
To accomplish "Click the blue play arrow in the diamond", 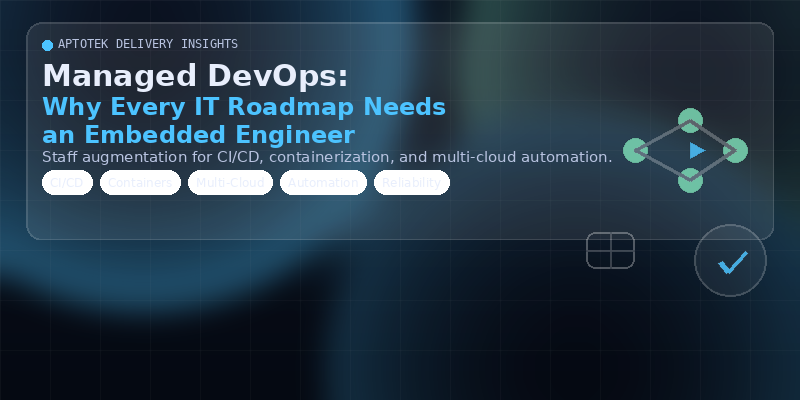I will [x=697, y=151].
